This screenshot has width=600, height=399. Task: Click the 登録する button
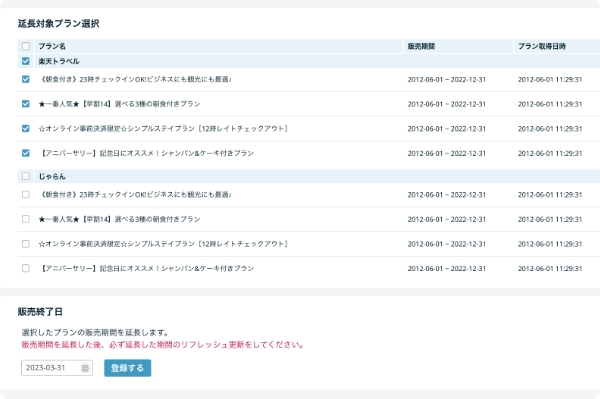(x=127, y=368)
